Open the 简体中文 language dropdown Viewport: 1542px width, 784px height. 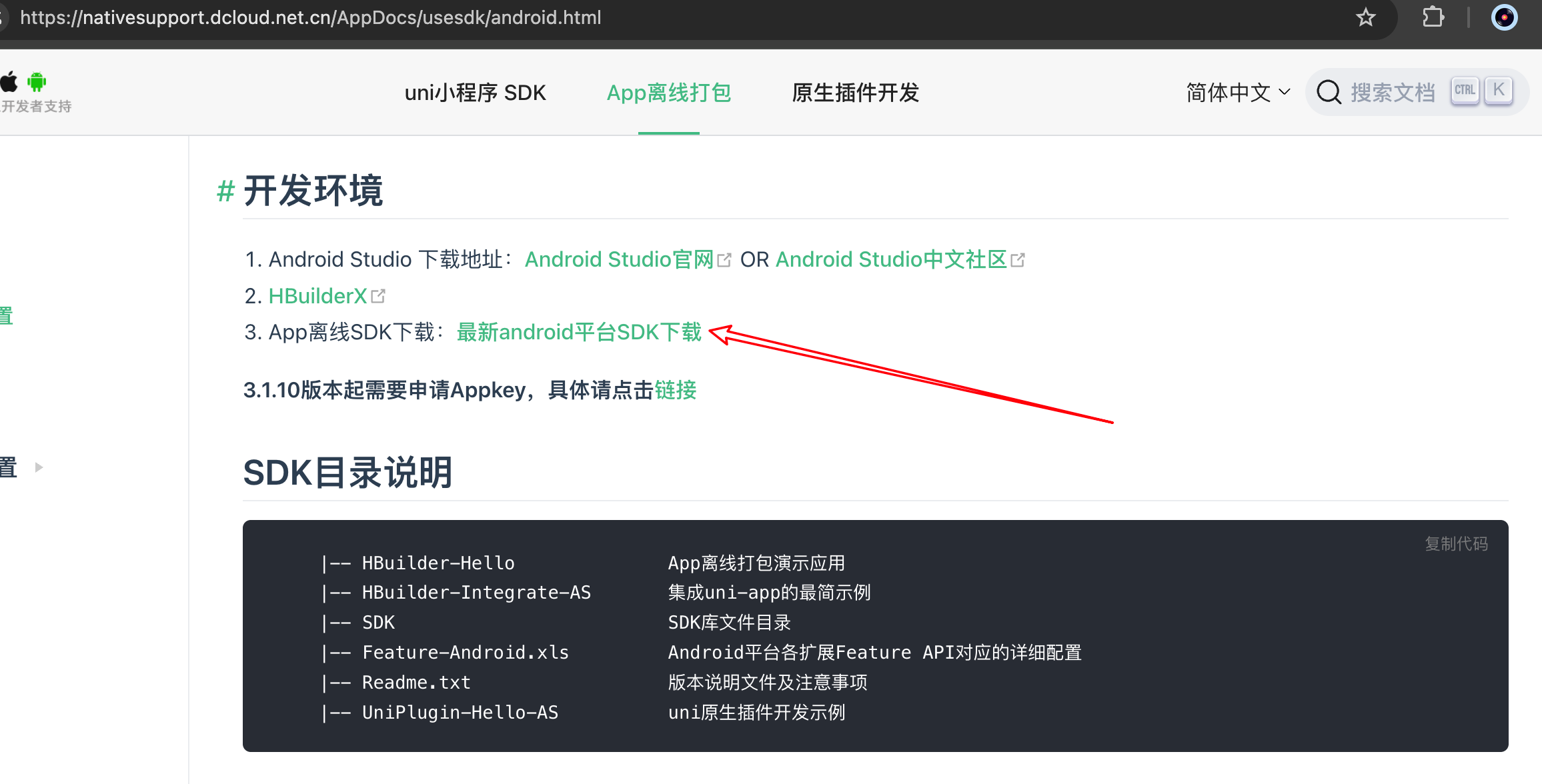(x=1229, y=93)
